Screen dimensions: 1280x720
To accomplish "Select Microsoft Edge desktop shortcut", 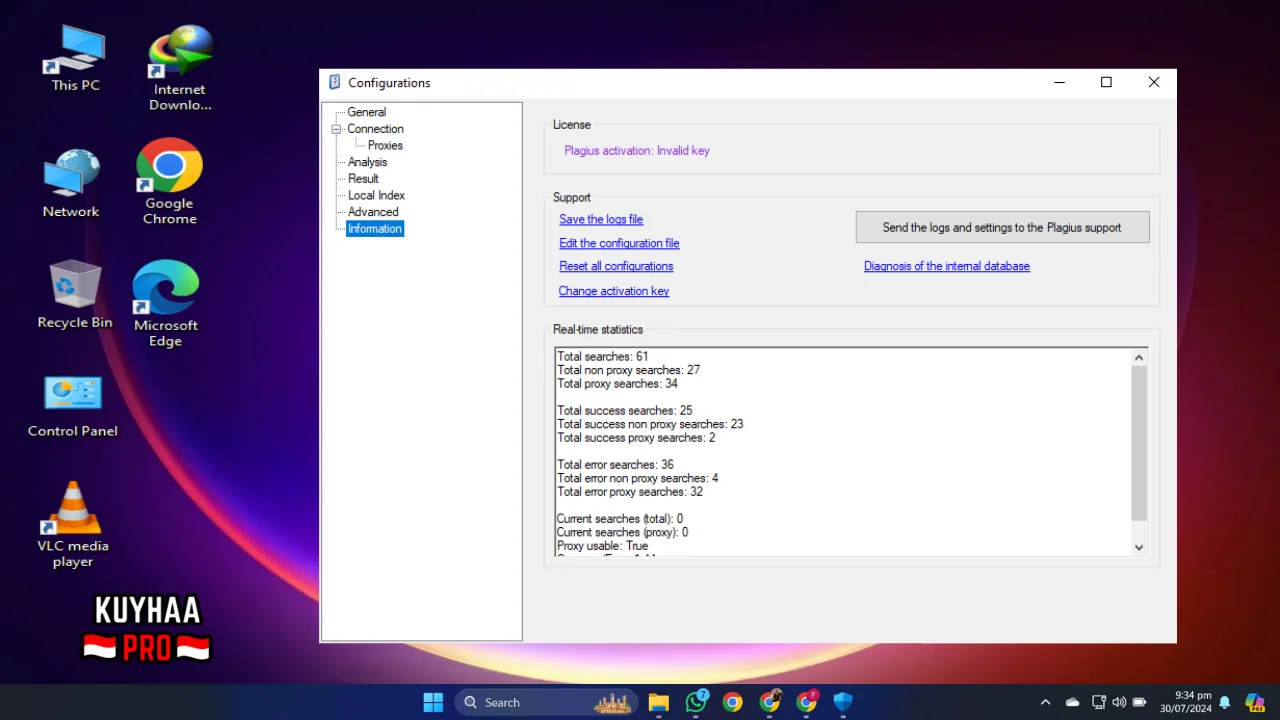I will pyautogui.click(x=166, y=303).
